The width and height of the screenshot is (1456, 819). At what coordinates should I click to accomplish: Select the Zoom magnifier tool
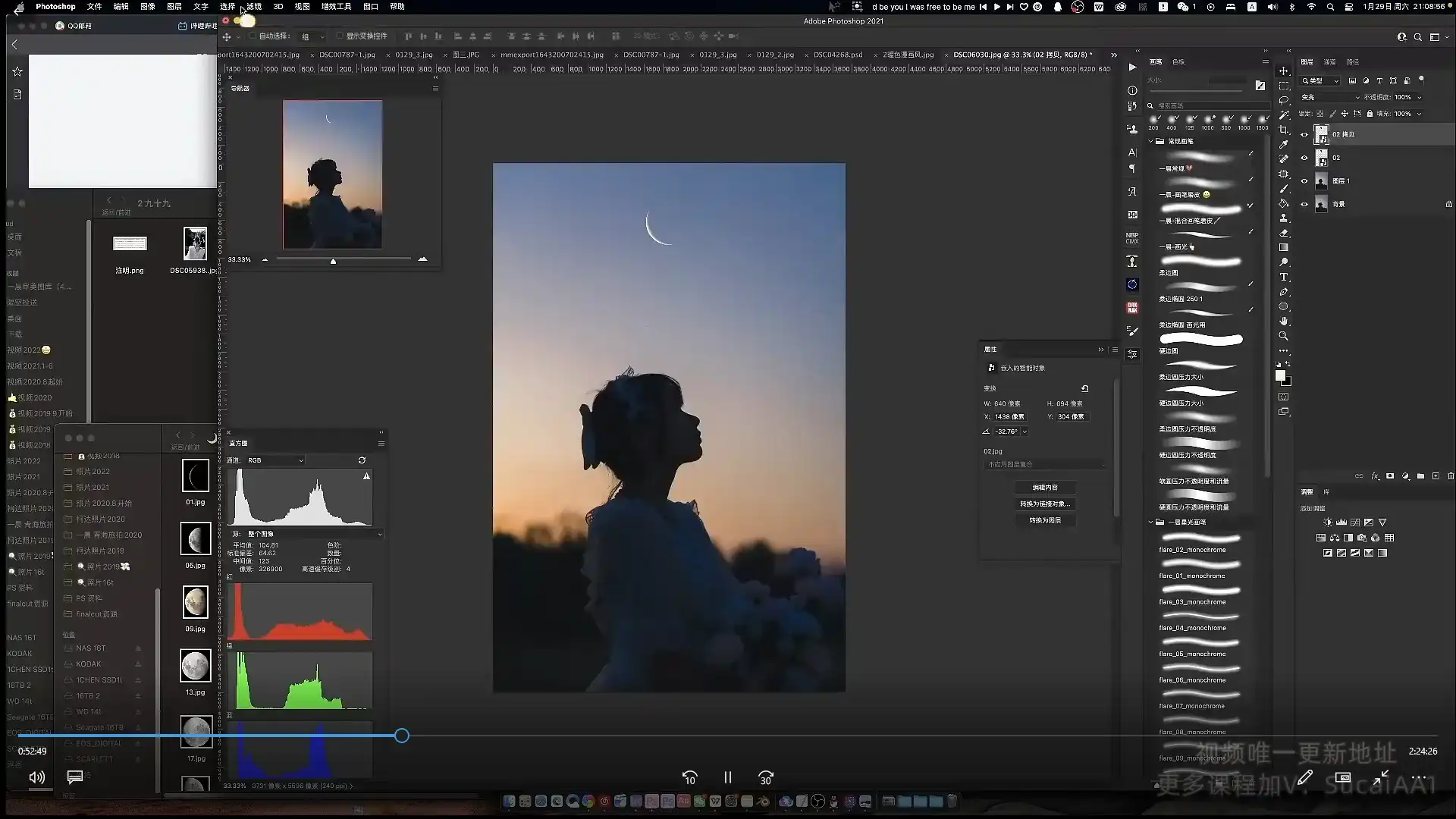[x=1284, y=336]
